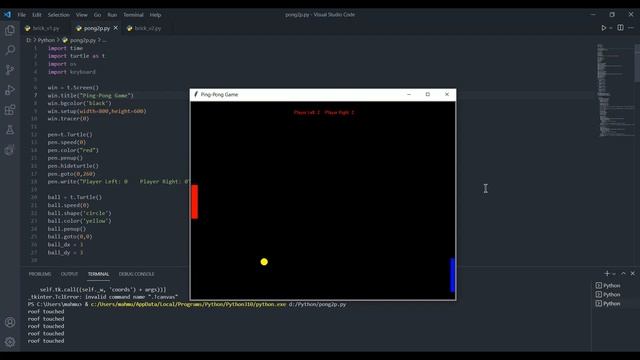This screenshot has height=360, width=640.
Task: Click line 1 'import time' code
Action: 65,48
